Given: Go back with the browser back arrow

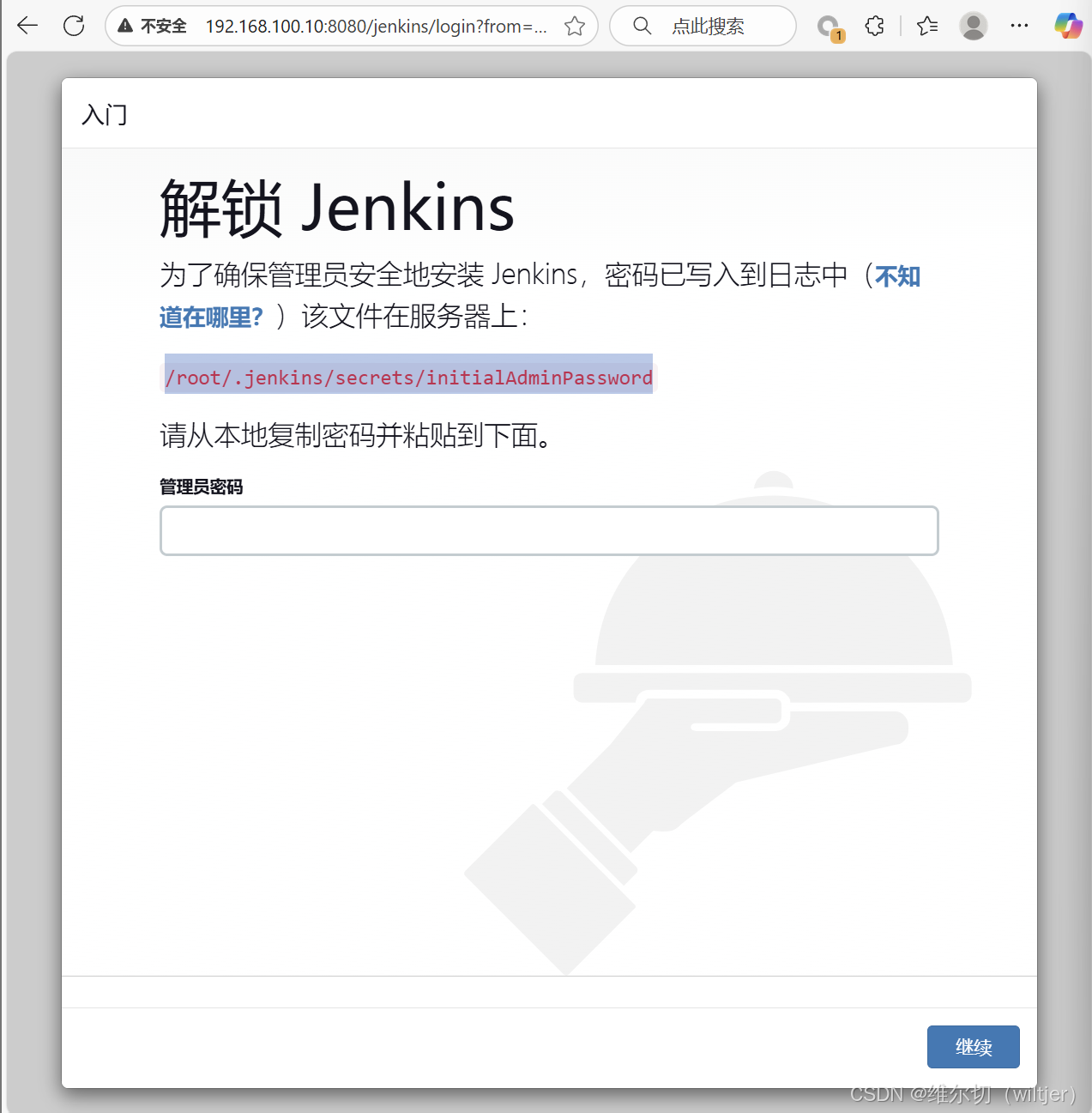Looking at the screenshot, I should coord(27,26).
